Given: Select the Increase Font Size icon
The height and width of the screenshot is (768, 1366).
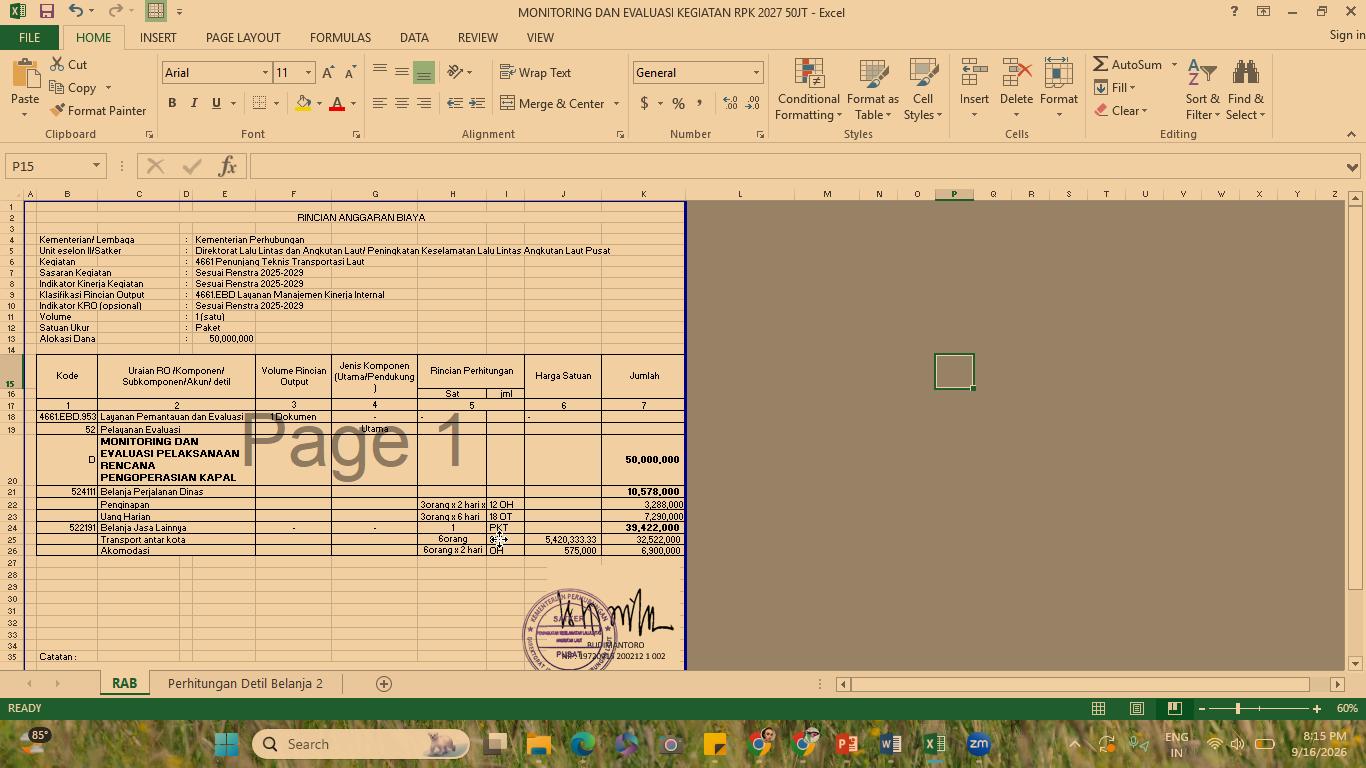Looking at the screenshot, I should [x=328, y=73].
